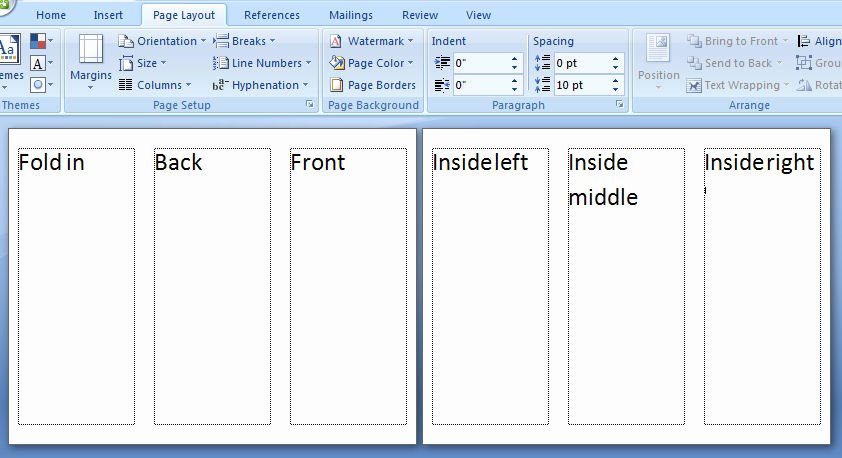Open the Watermark gallery
The width and height of the screenshot is (842, 458).
(x=371, y=41)
